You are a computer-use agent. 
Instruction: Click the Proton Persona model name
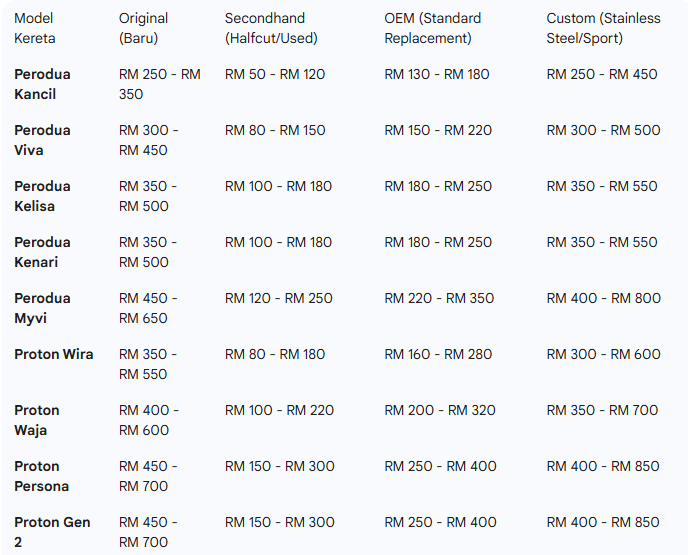42,476
